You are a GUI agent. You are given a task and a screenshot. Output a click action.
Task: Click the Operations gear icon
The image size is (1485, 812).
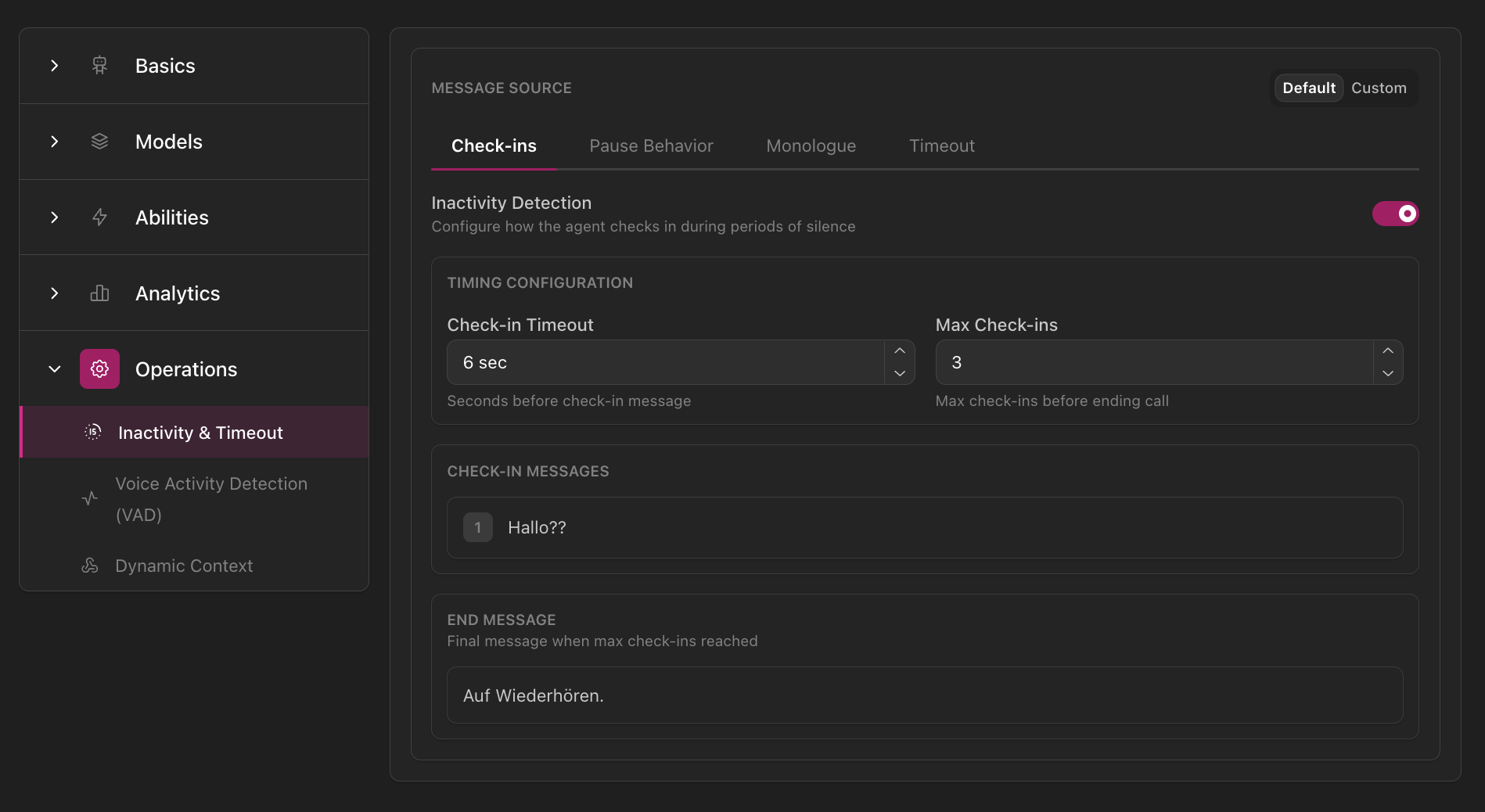(x=99, y=368)
